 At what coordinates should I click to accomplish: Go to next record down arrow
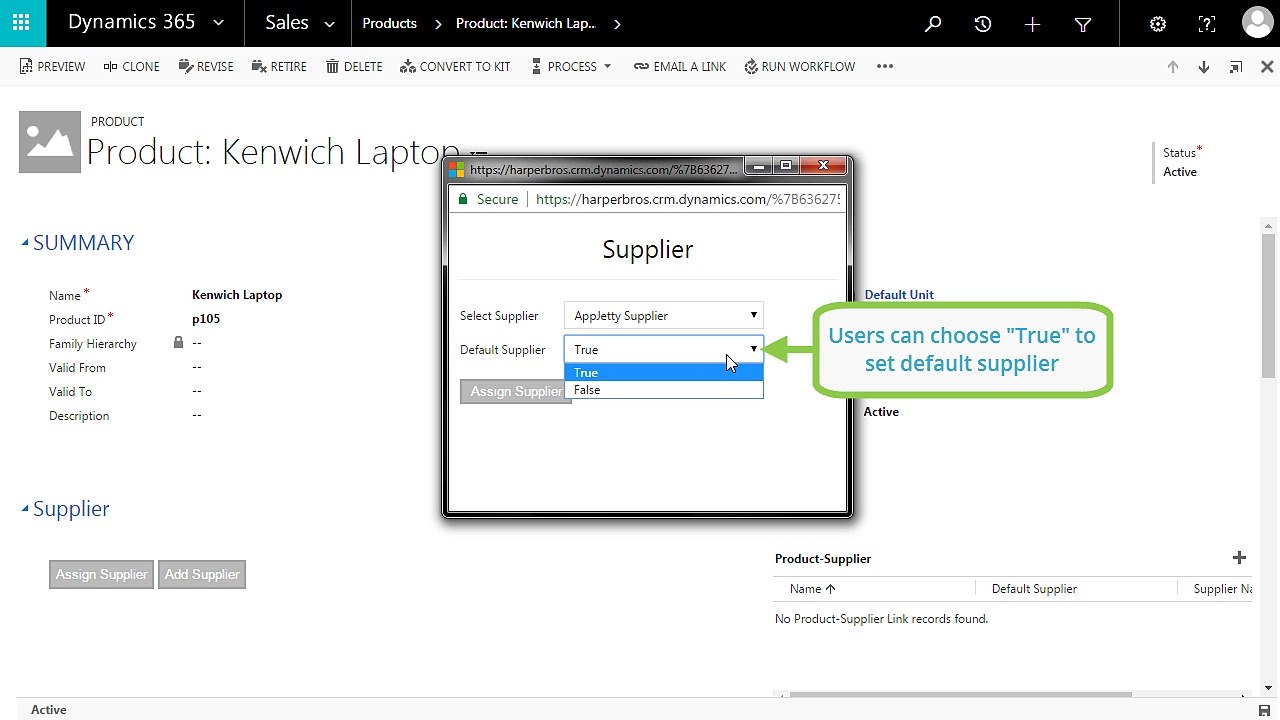click(1204, 67)
